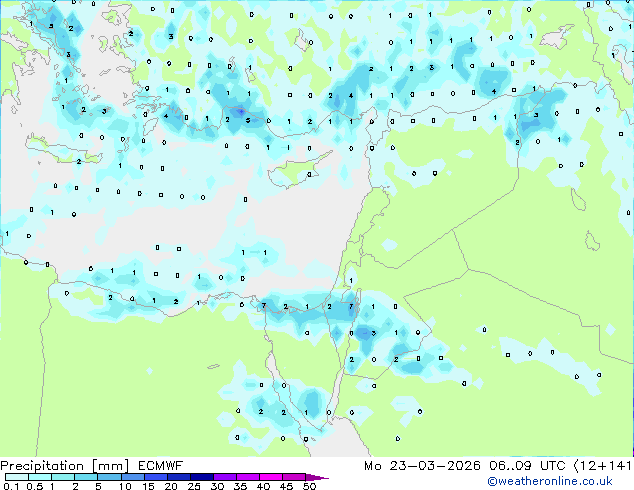Click the 0.1–0.5 mm legend color swatch
The height and width of the screenshot is (490, 634).
point(17,477)
